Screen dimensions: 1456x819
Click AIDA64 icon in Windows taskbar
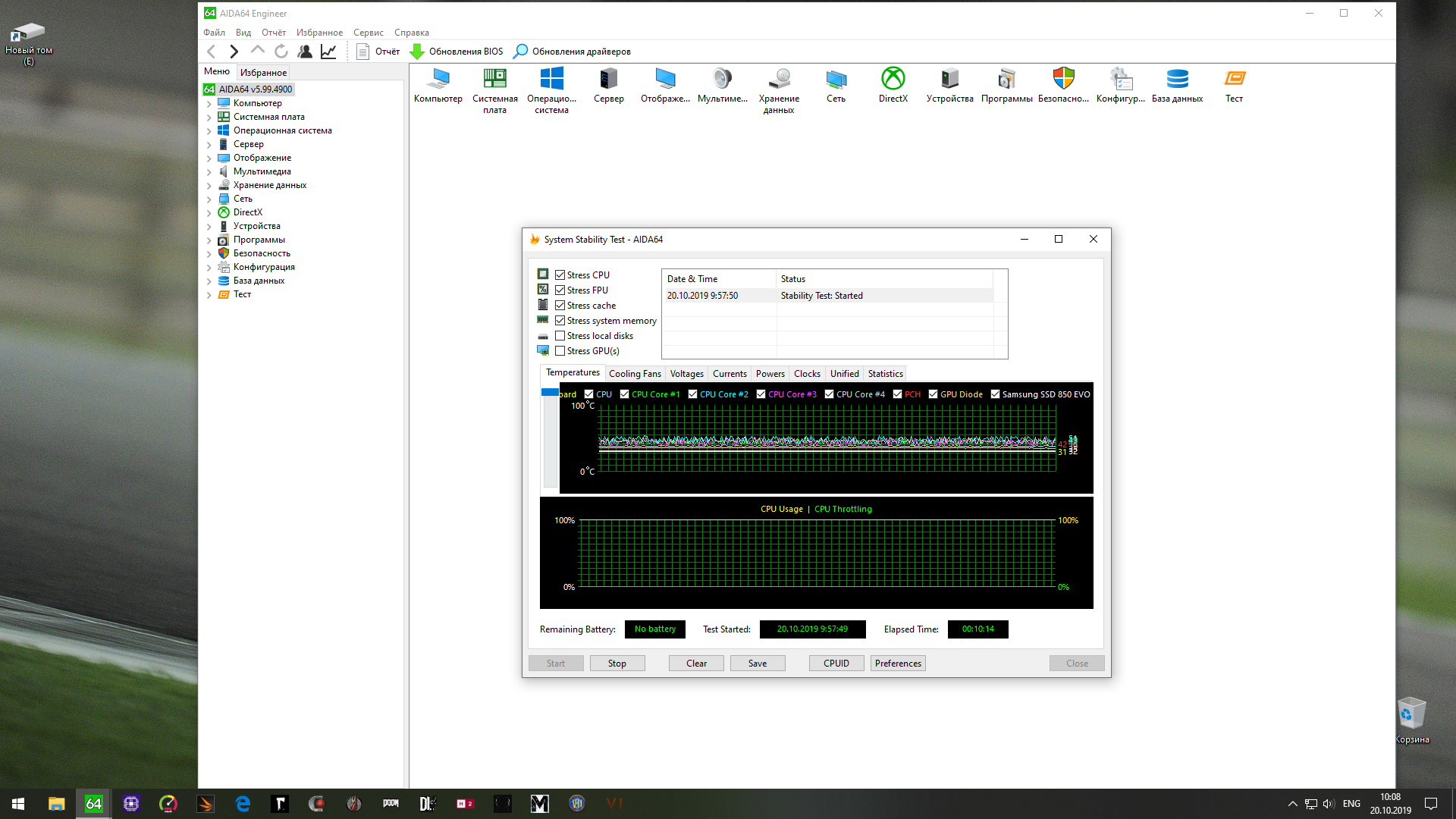coord(93,804)
